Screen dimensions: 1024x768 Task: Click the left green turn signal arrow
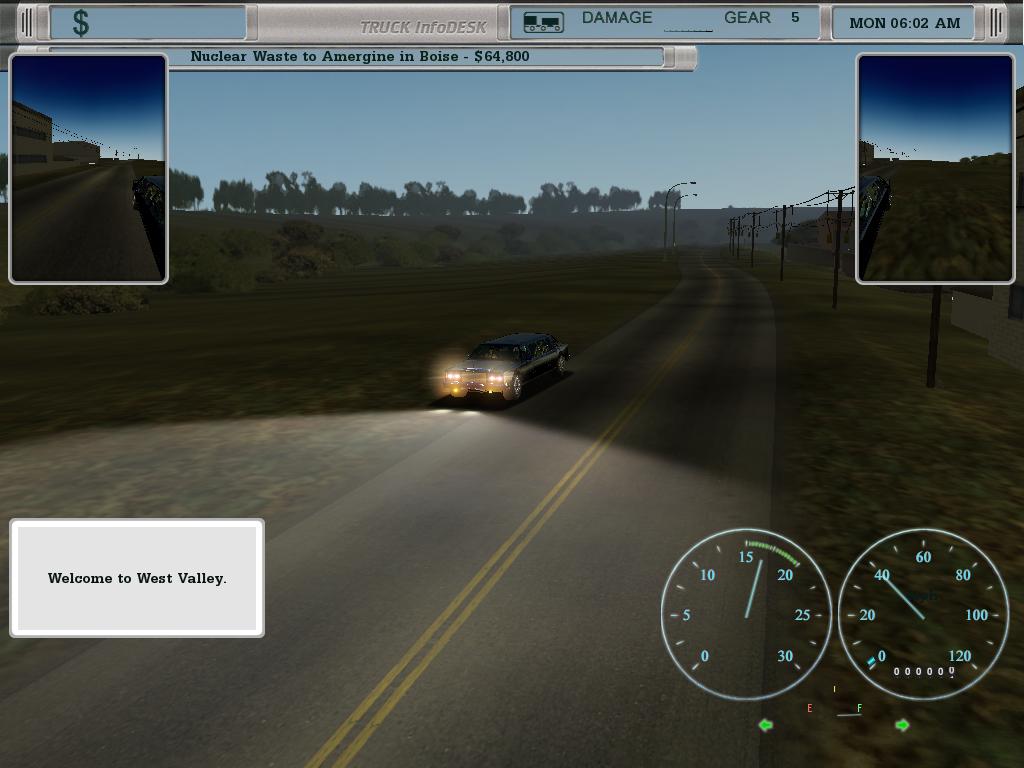point(765,725)
